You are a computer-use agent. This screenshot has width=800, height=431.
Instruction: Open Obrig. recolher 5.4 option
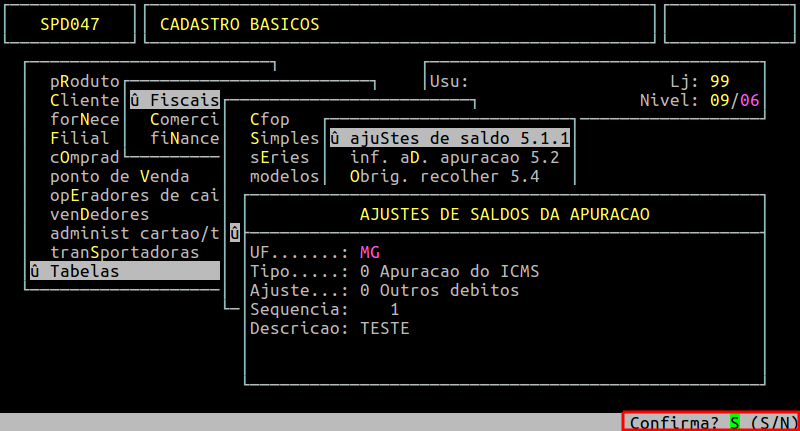click(x=444, y=176)
